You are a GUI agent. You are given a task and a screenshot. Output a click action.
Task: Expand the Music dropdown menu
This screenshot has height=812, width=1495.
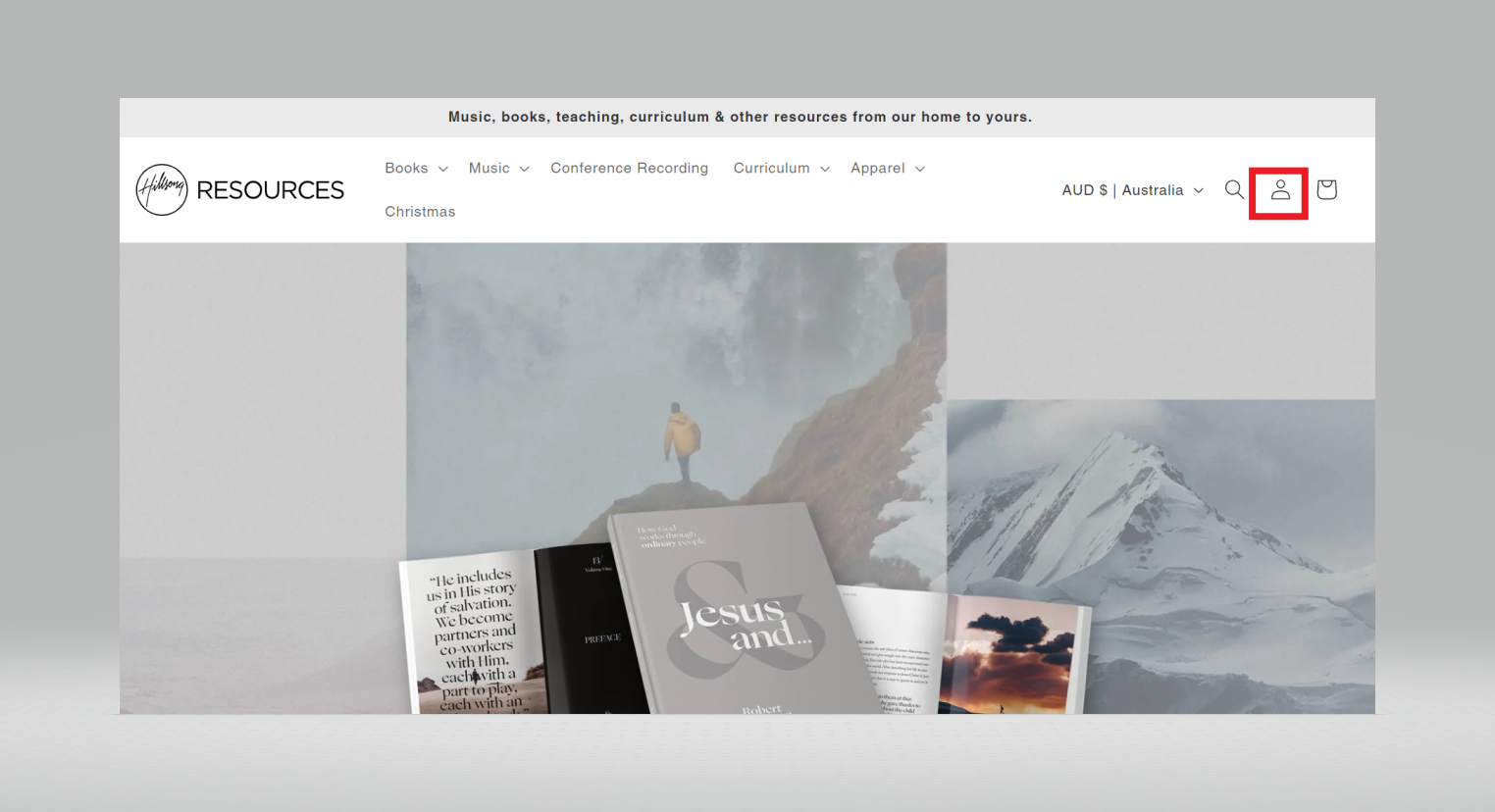tap(498, 168)
